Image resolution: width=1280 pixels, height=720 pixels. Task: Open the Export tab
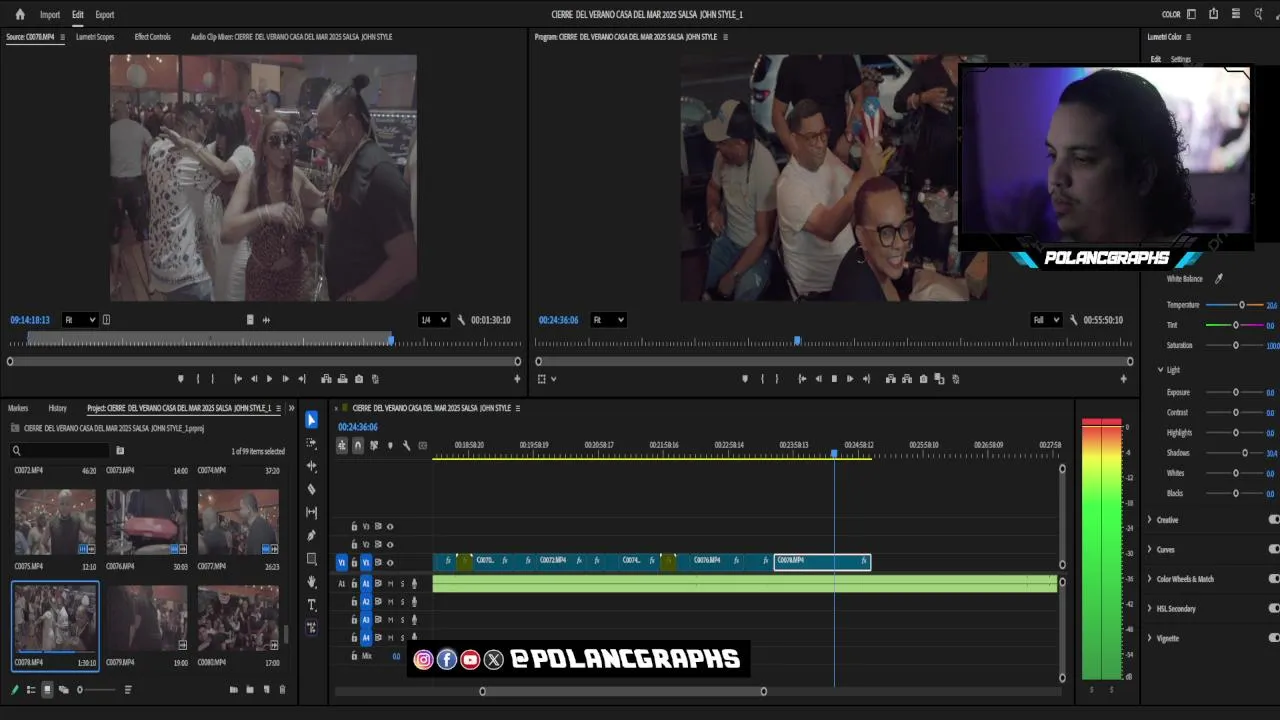coord(105,15)
